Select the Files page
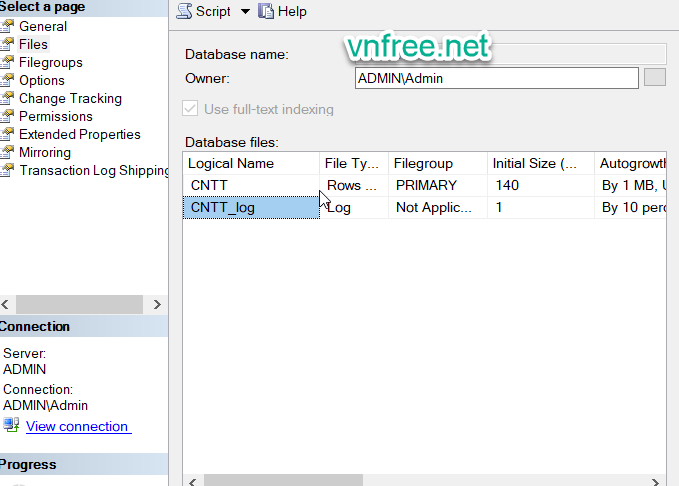Viewport: 679px width, 486px height. [x=33, y=44]
